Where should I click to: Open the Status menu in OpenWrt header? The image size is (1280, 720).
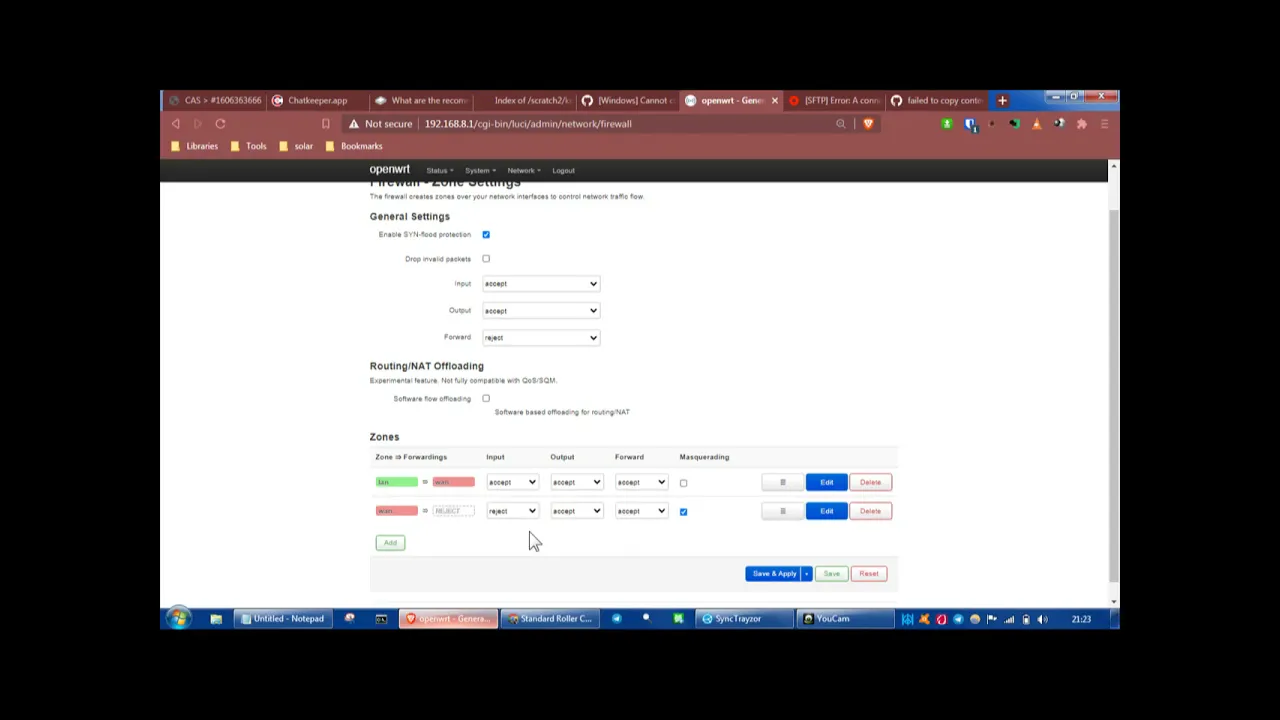(x=439, y=171)
